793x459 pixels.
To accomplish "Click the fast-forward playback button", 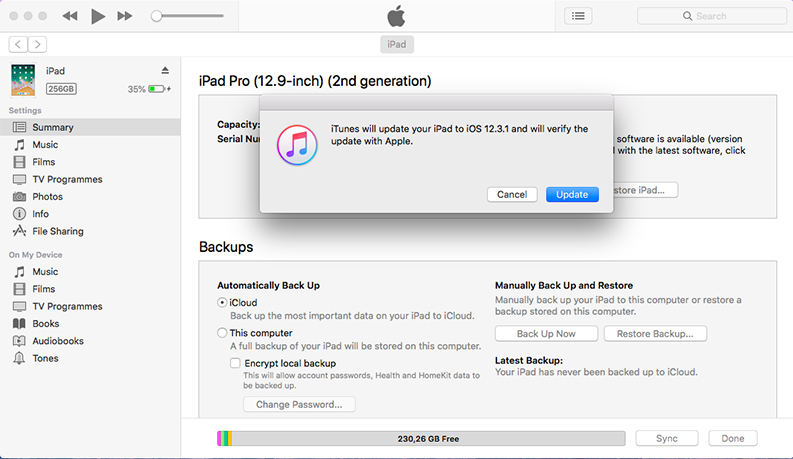I will [x=124, y=16].
